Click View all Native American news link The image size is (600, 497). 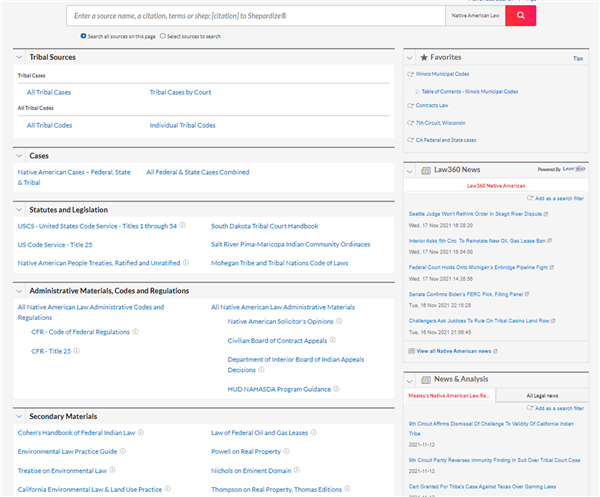click(453, 351)
